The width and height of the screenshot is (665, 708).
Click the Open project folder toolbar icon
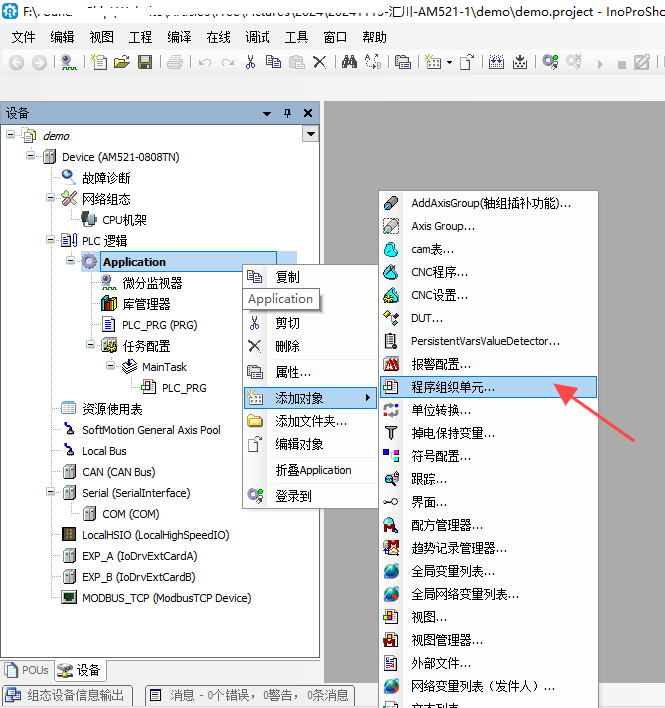[122, 62]
